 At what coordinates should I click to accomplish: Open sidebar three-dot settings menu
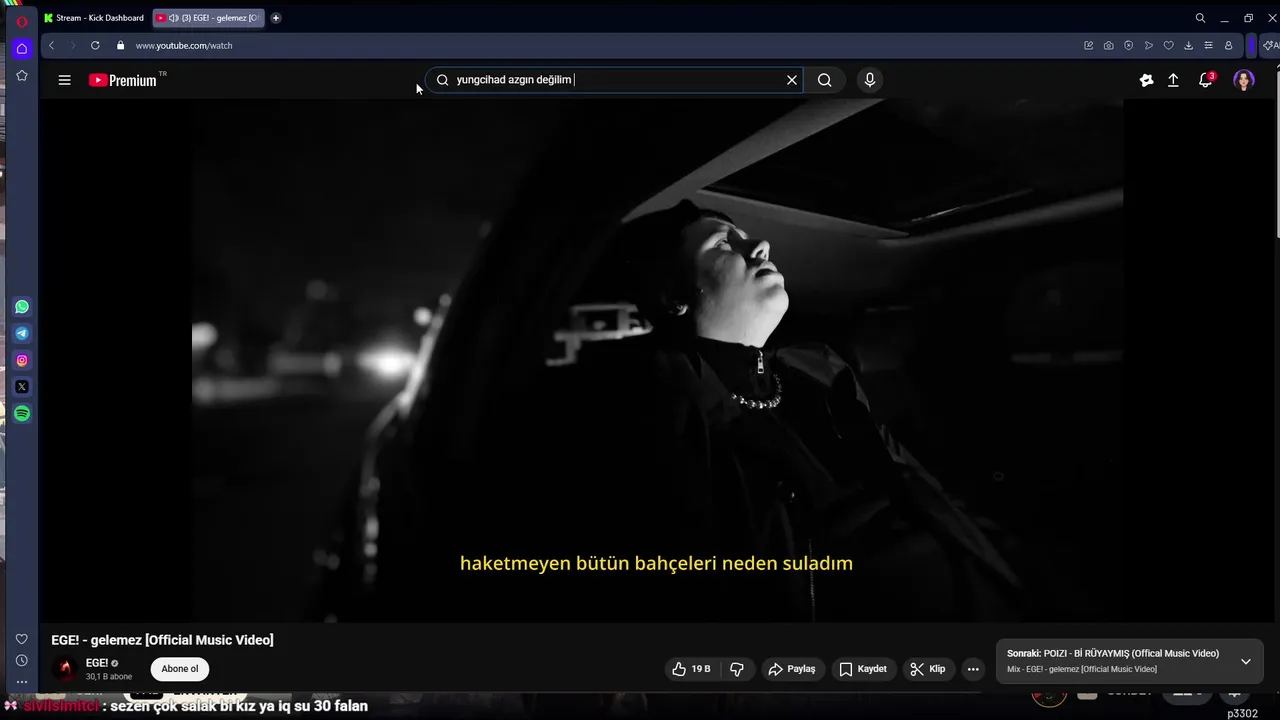[x=22, y=682]
